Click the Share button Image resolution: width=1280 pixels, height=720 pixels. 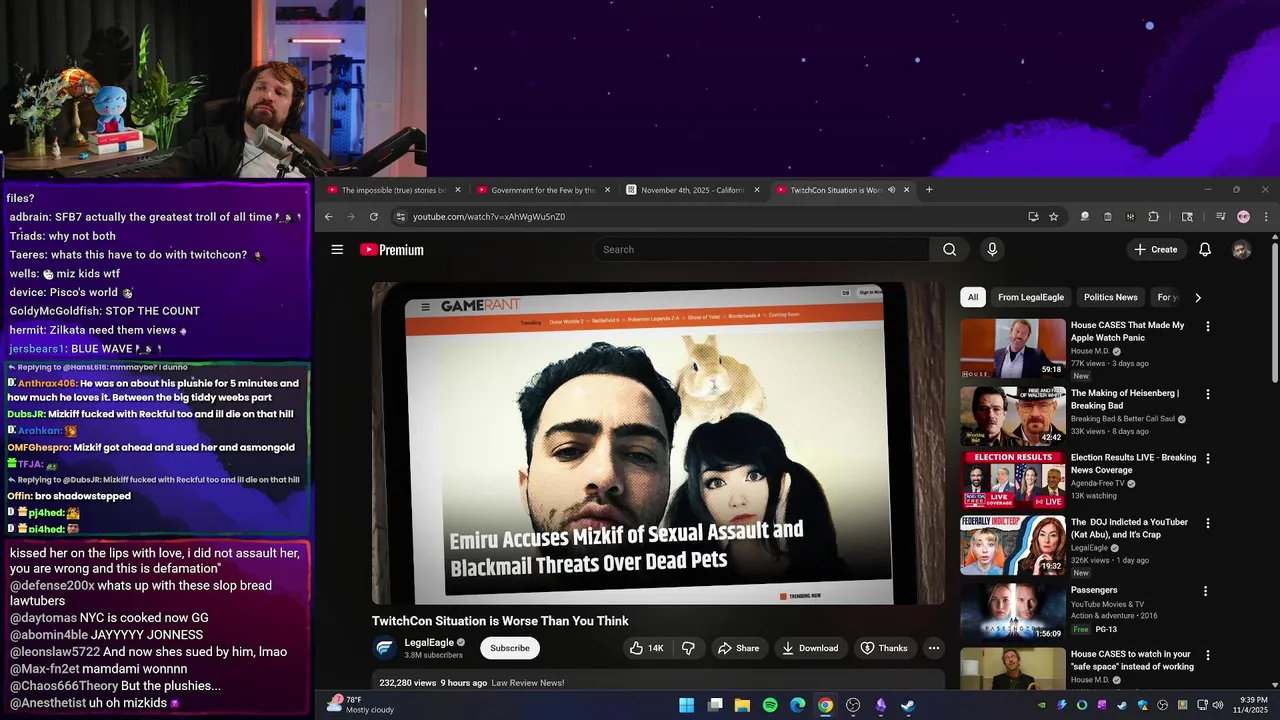coord(738,648)
